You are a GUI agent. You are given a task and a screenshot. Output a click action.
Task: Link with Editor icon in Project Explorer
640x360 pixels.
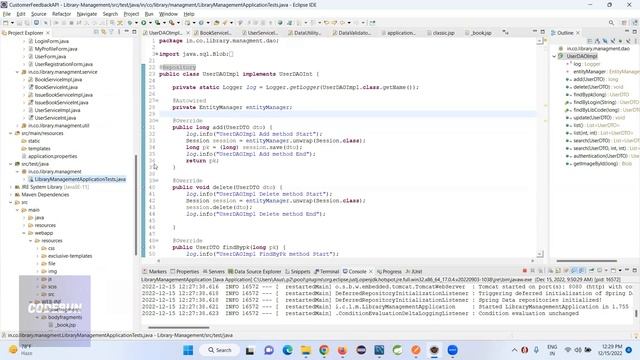click(x=104, y=32)
